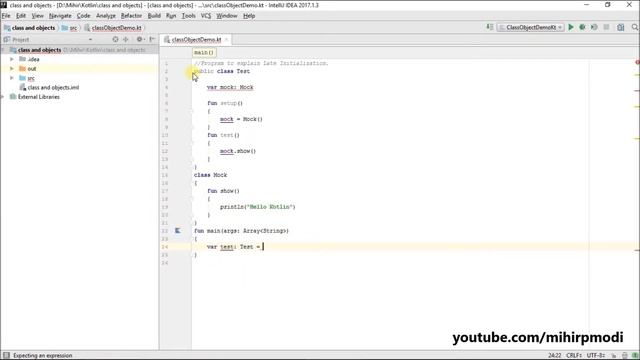Click the External Libraries icon
The image size is (640, 360).
[x=13, y=97]
